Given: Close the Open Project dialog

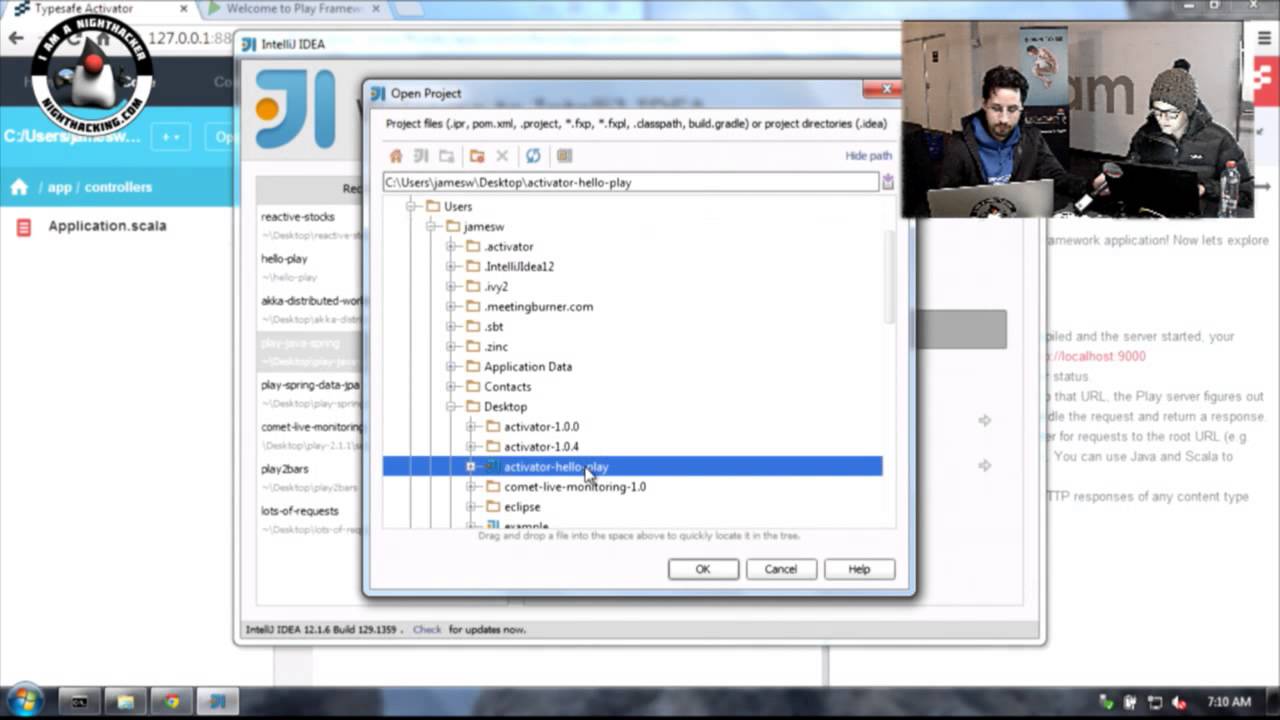Looking at the screenshot, I should click(x=885, y=89).
